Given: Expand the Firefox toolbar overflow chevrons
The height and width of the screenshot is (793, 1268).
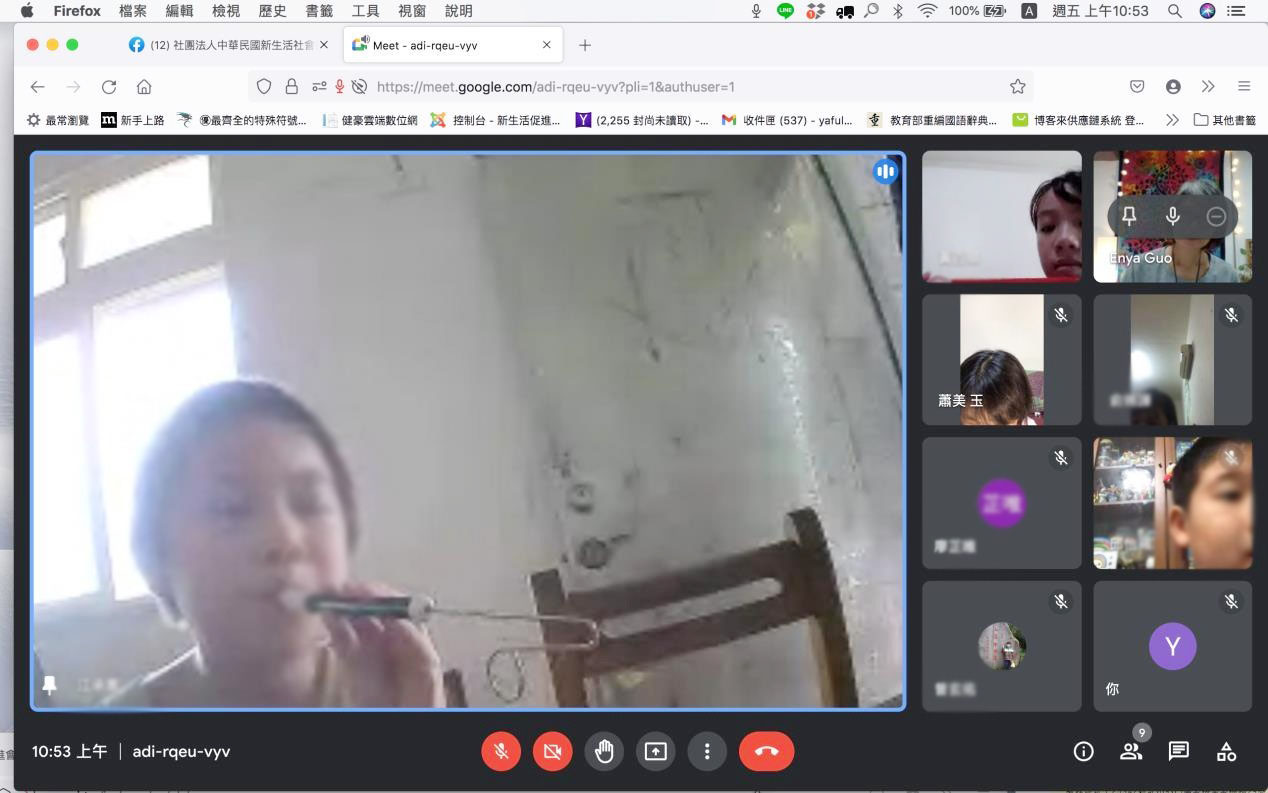Looking at the screenshot, I should click(1208, 86).
